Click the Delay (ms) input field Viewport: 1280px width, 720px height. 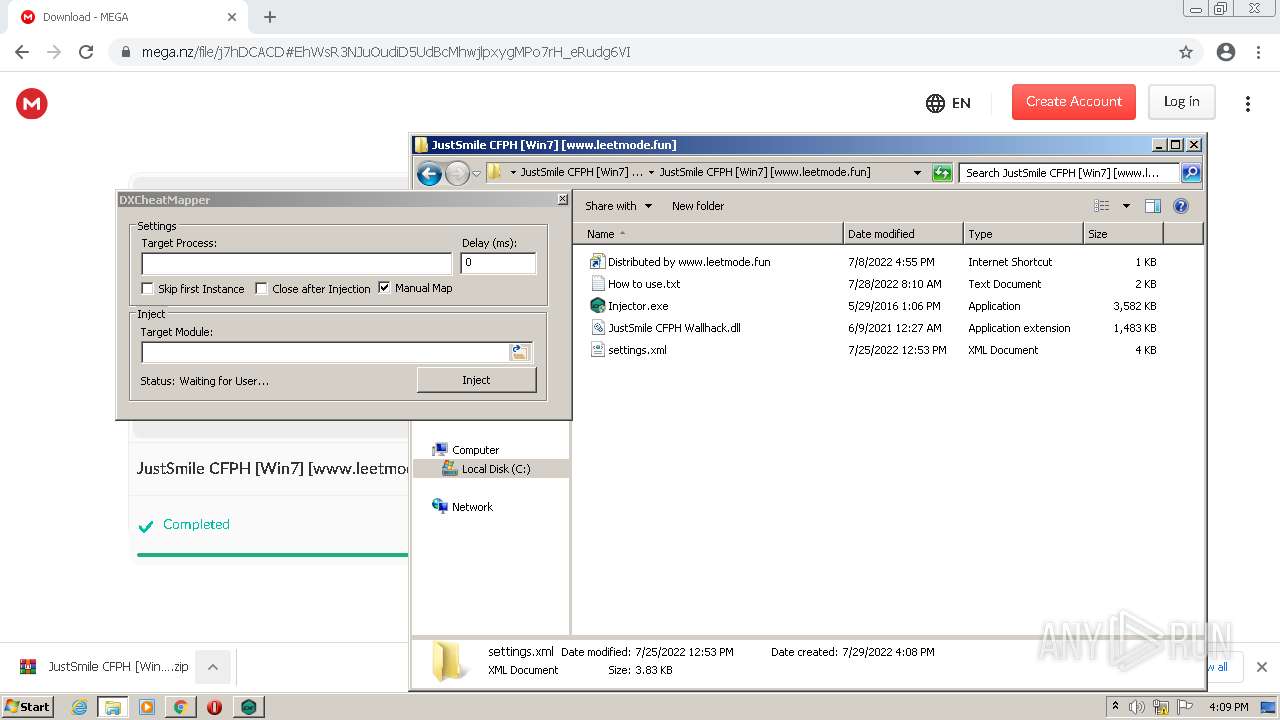pos(498,263)
